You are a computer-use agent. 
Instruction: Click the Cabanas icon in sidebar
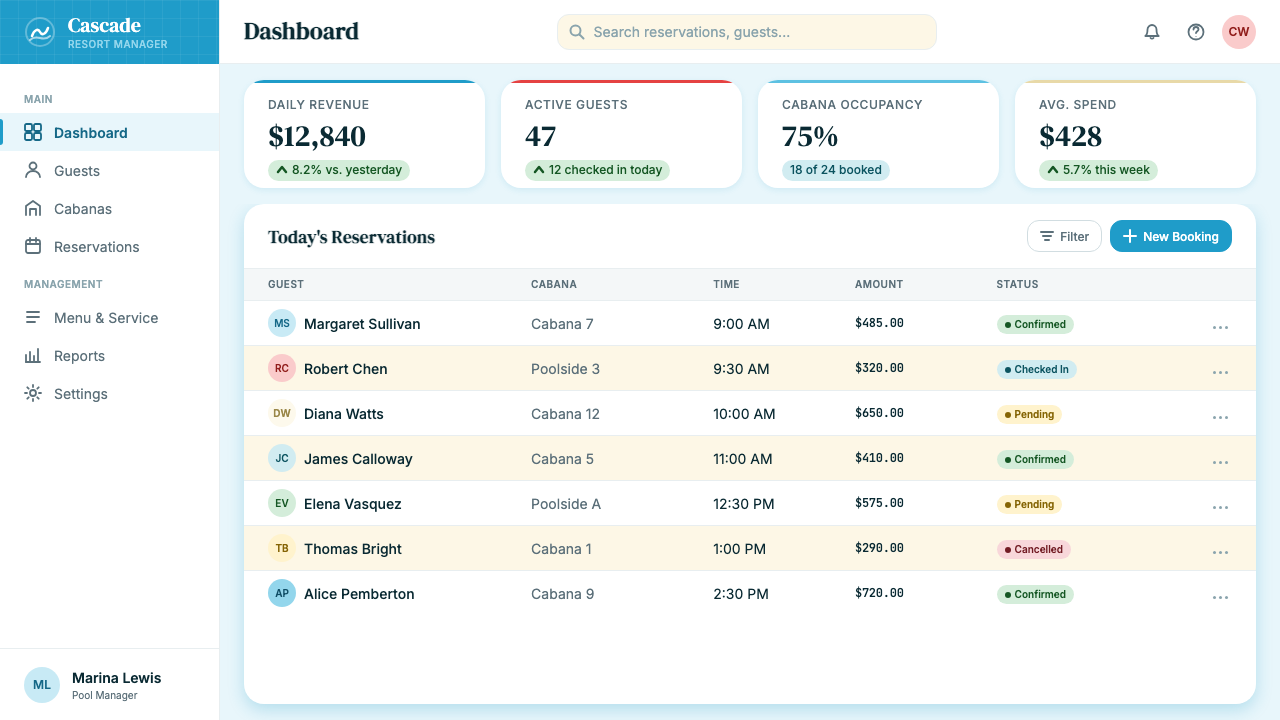pyautogui.click(x=33, y=209)
